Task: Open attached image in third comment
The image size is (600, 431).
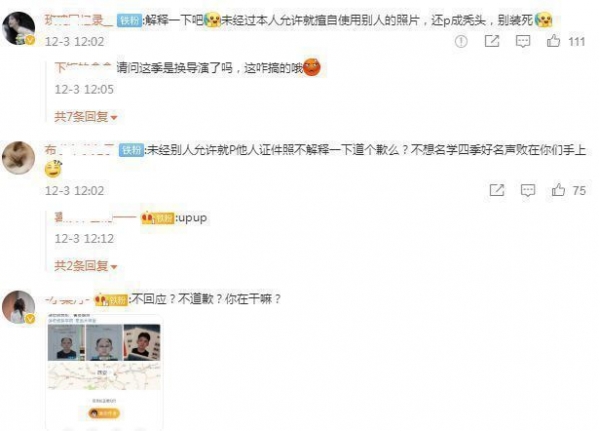Action: click(104, 371)
